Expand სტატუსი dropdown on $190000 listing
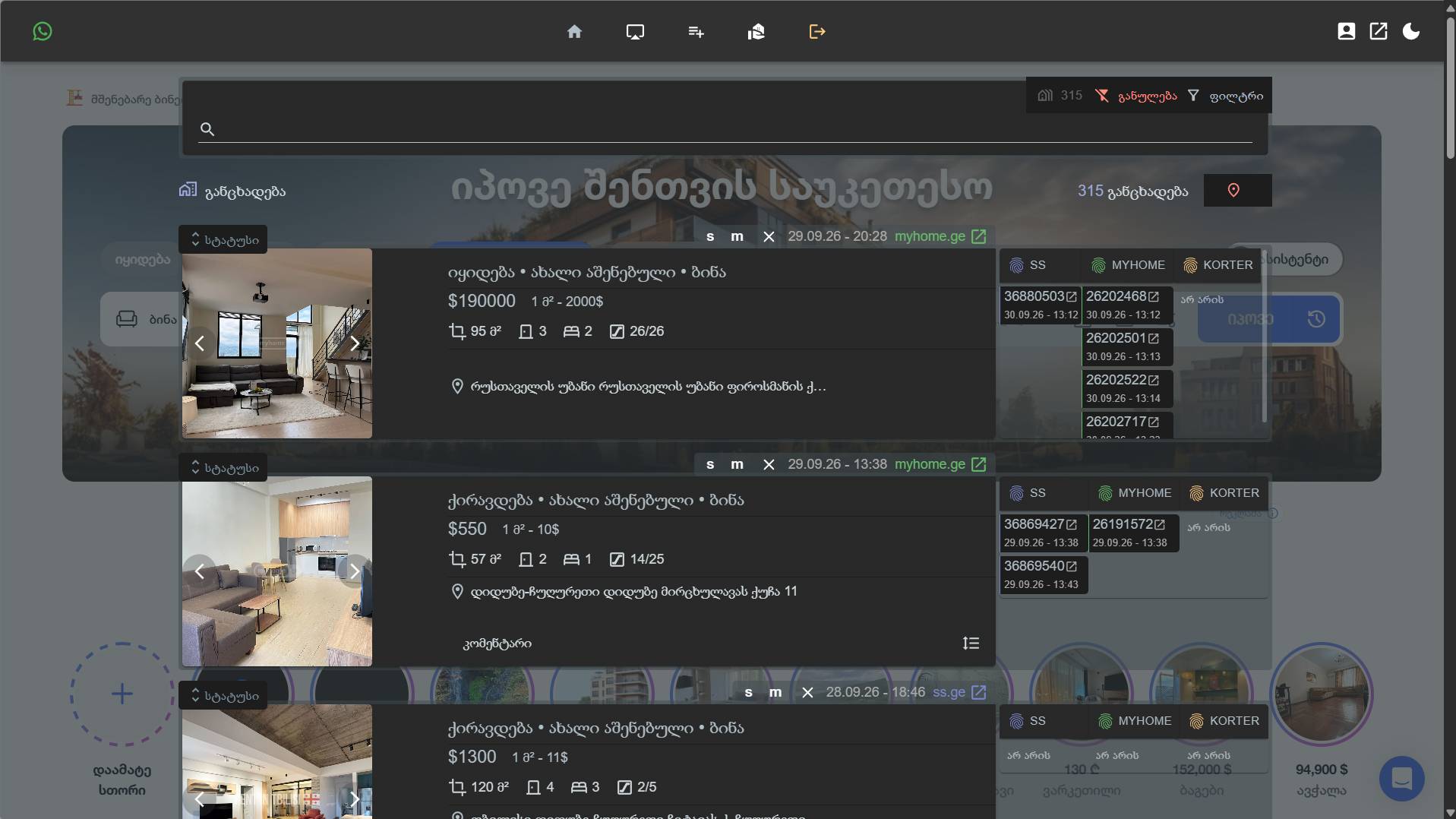The width and height of the screenshot is (1456, 819). (x=223, y=239)
